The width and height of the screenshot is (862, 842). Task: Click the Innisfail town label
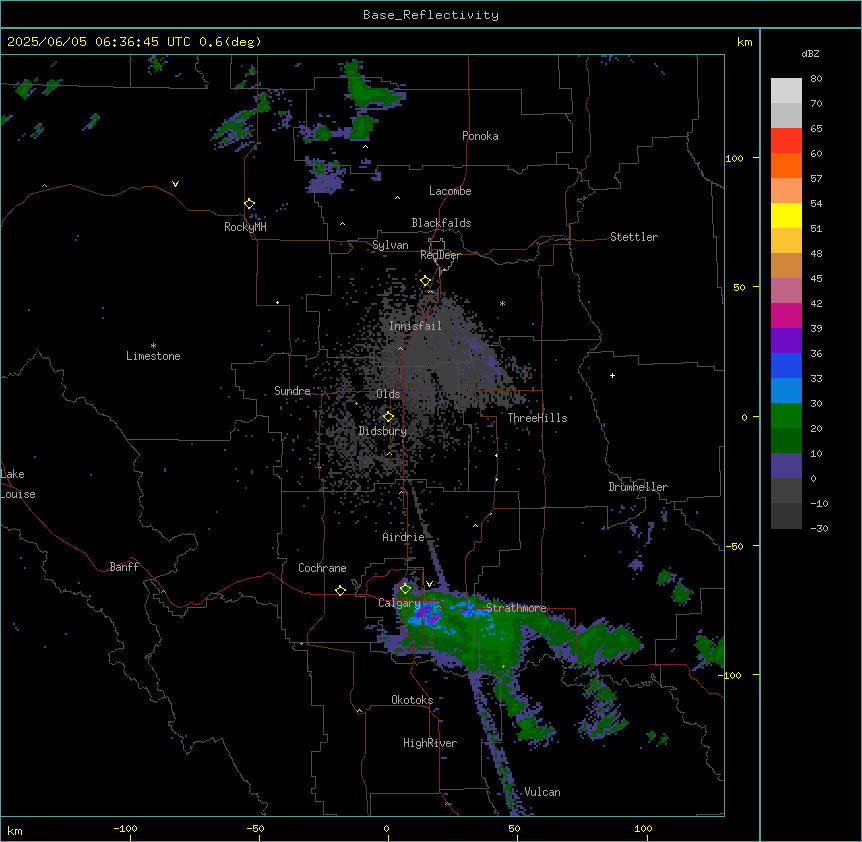coord(415,326)
